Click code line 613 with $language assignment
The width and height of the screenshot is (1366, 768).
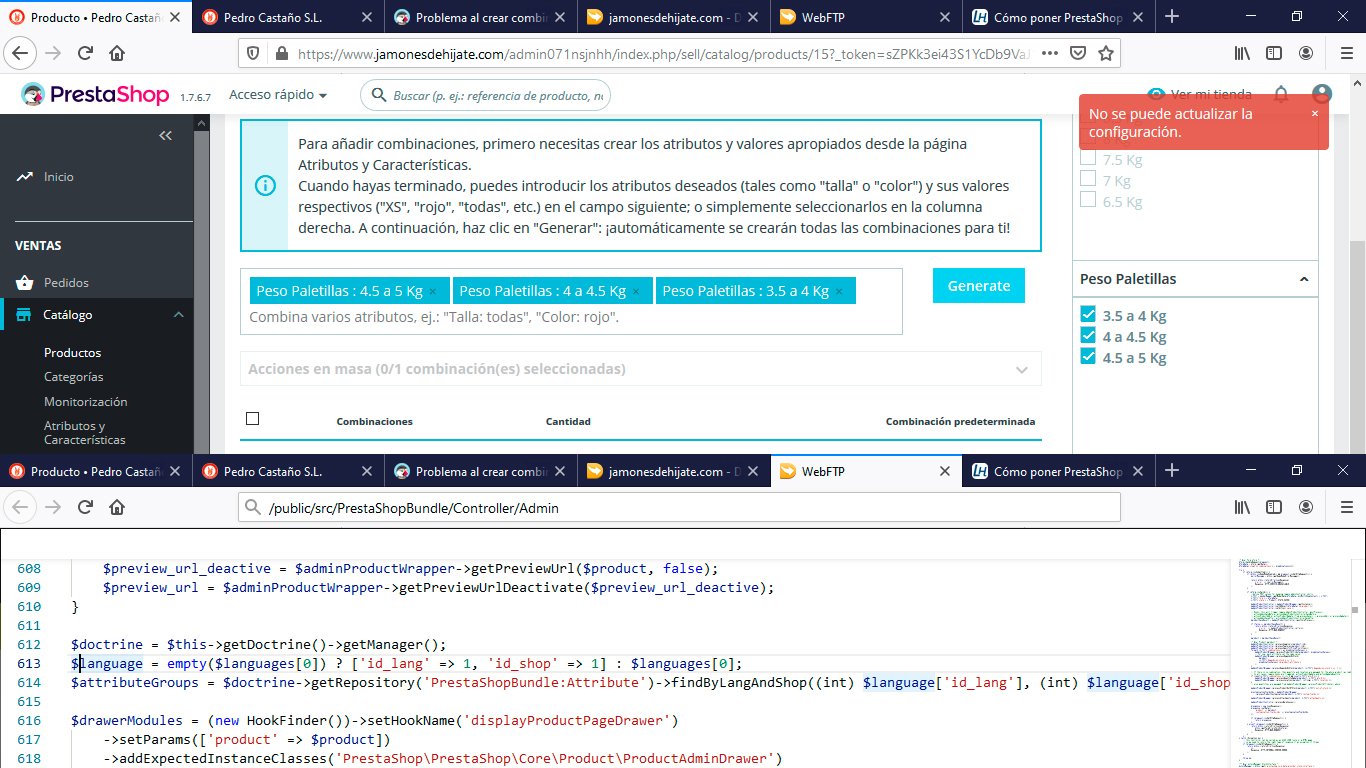[406, 664]
